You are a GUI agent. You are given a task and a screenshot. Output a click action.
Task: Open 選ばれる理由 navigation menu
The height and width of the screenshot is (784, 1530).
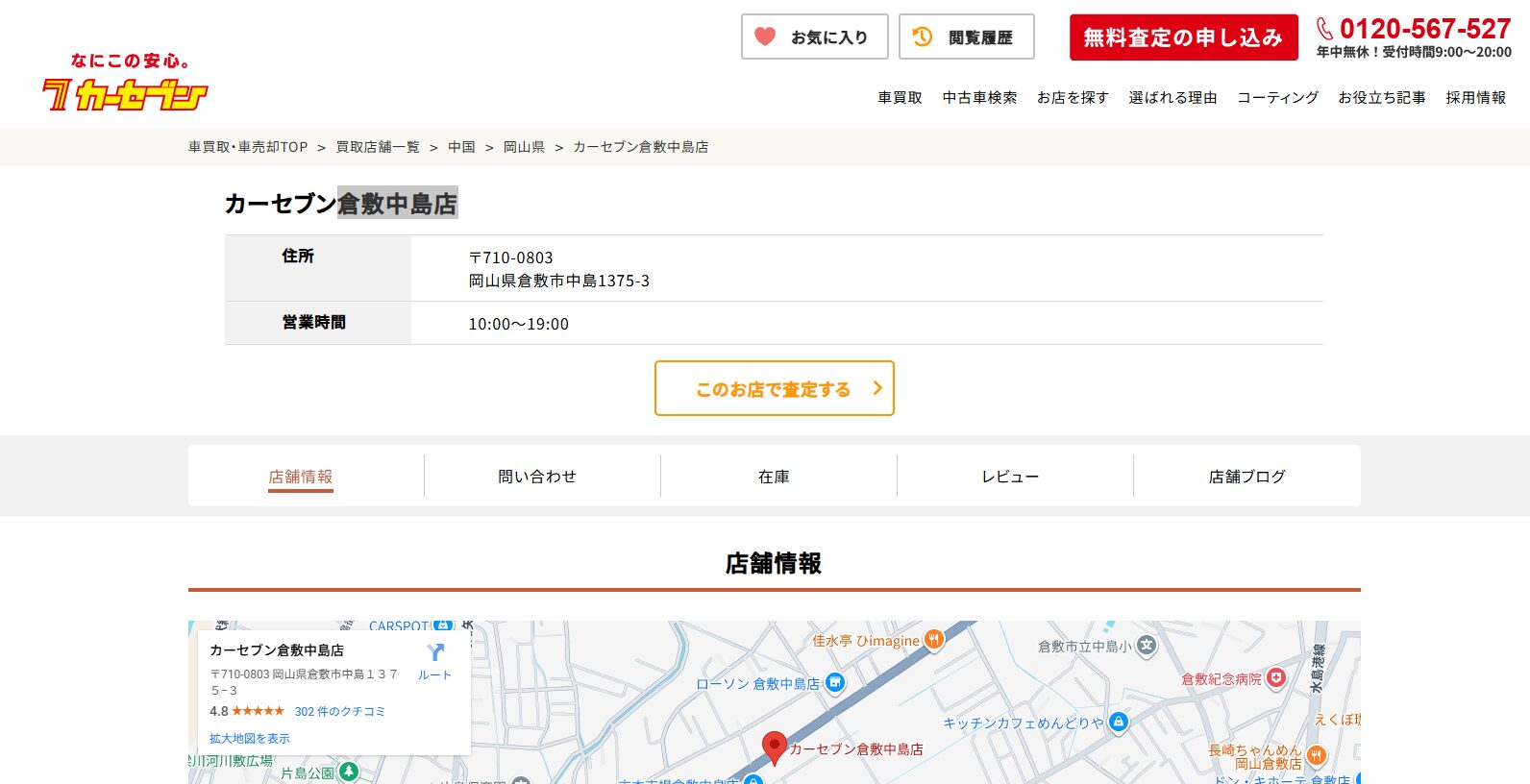(1172, 97)
